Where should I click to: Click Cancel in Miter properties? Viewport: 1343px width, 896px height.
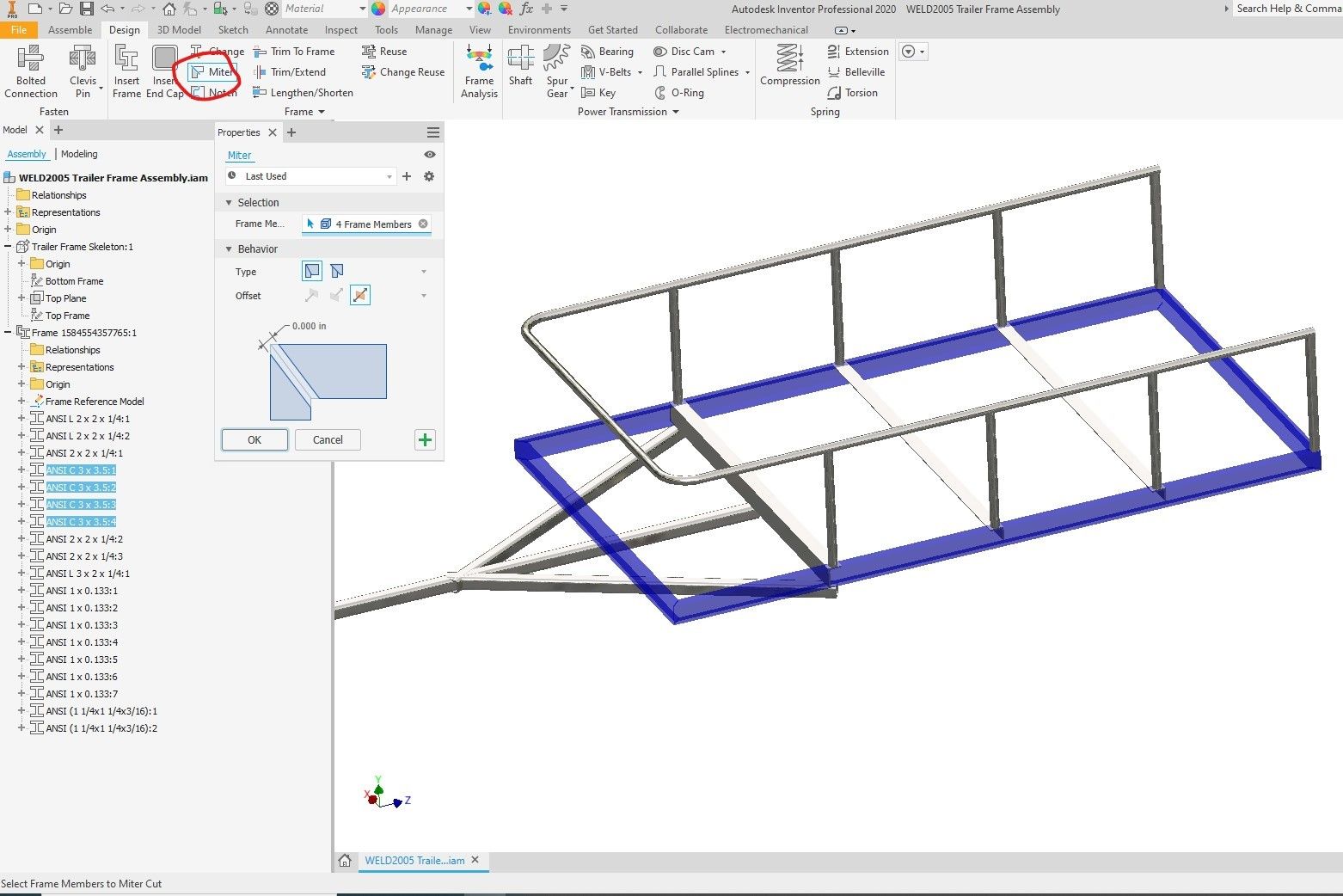tap(328, 440)
